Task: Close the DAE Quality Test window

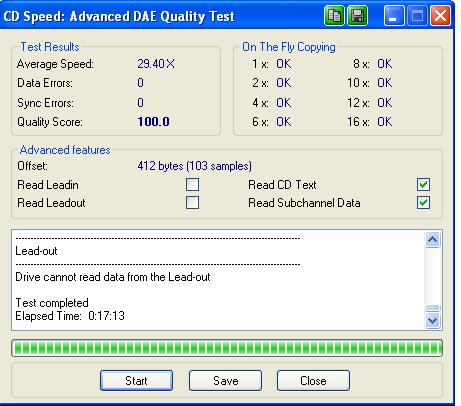Action: click(440, 16)
